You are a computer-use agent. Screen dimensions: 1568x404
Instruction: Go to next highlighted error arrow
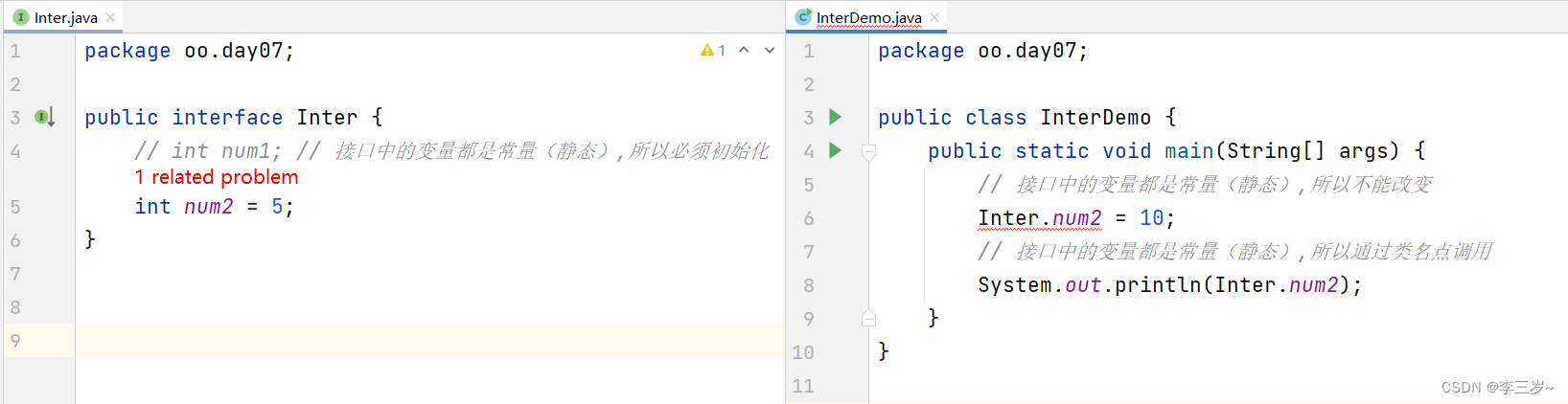click(770, 50)
